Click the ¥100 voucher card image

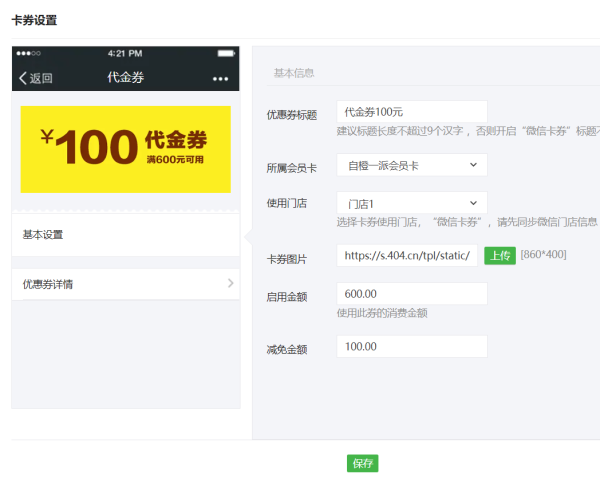pos(126,149)
